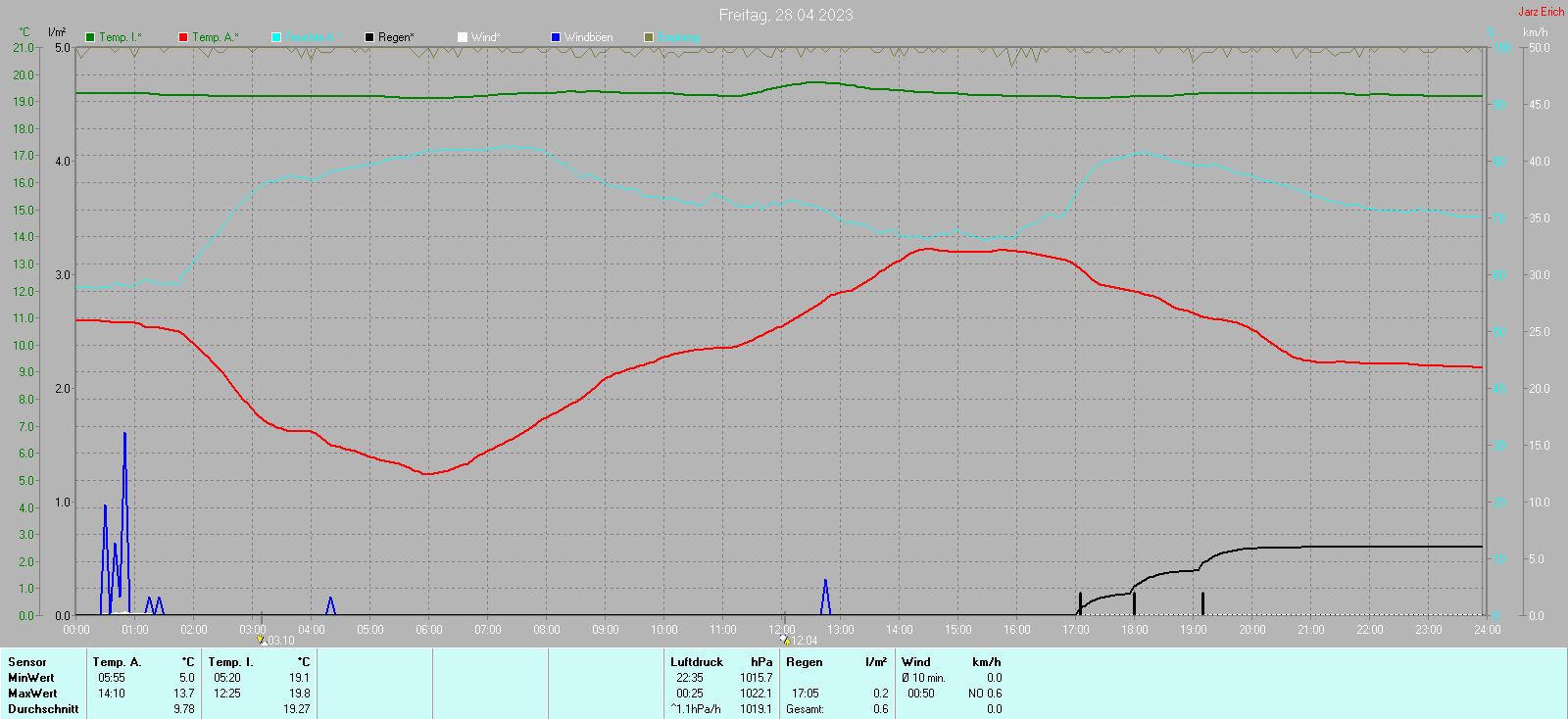Click the 18:00 label on the time axis
Screen dimensions: 1568x719
coord(1135,630)
